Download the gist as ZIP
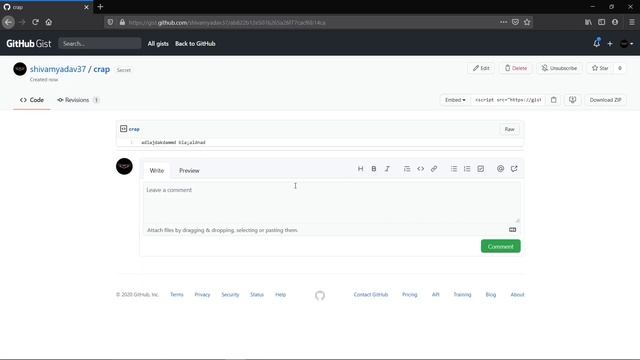This screenshot has height=360, width=640. (x=605, y=100)
